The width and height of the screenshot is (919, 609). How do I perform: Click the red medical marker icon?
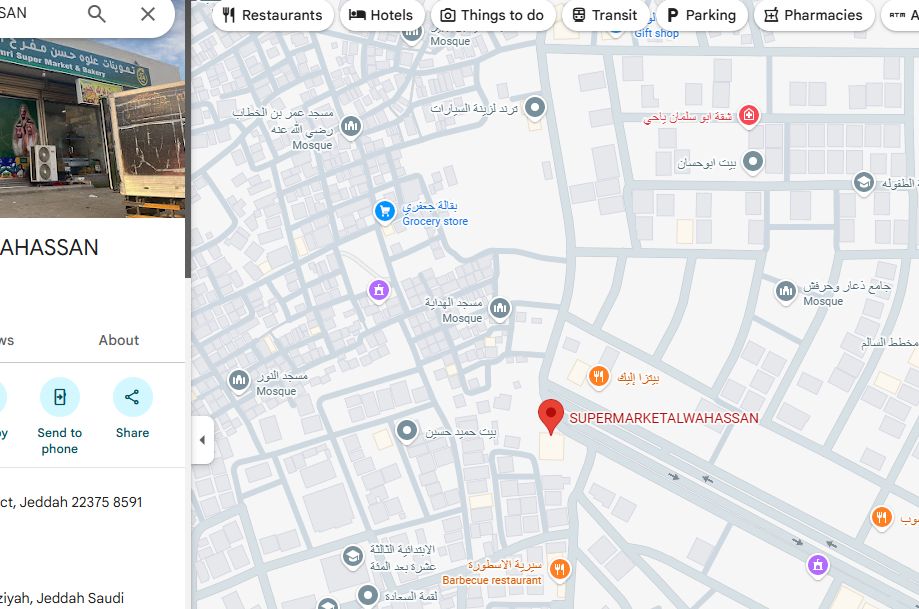click(749, 116)
